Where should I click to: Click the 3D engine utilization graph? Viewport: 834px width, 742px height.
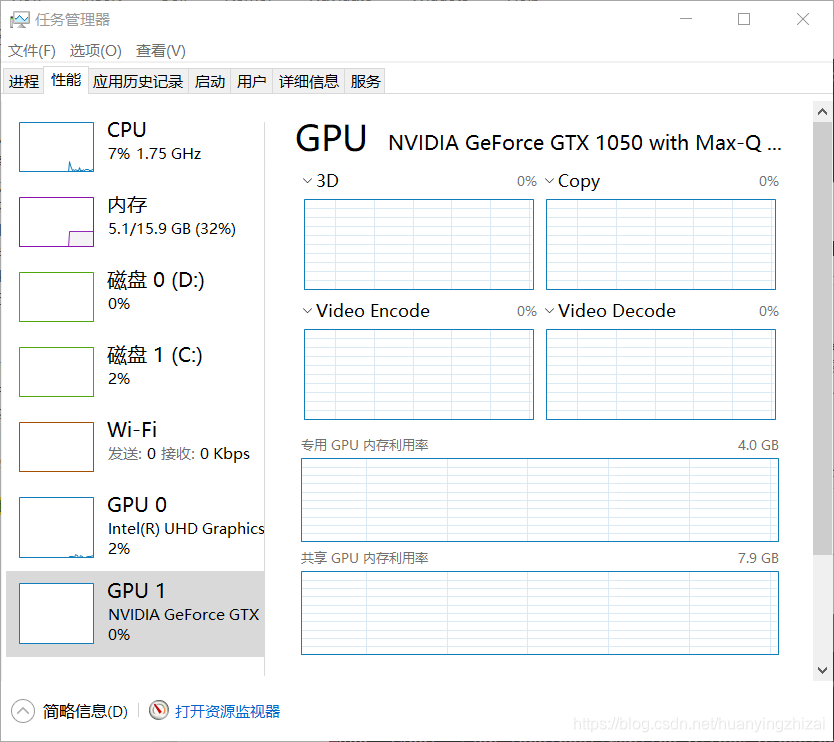419,245
